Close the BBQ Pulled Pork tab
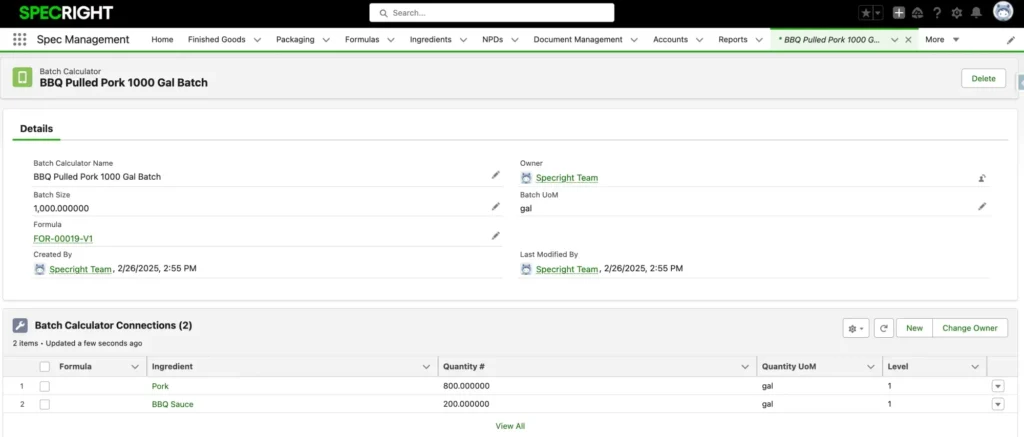Image resolution: width=1024 pixels, height=437 pixels. tap(908, 40)
